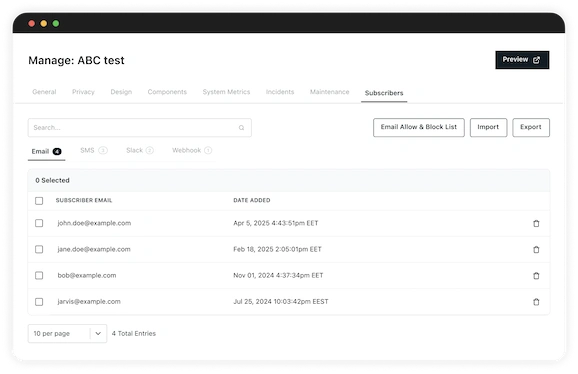The image size is (578, 374).
Task: Delete subscriber john.doe@example.com with trash icon
Action: tap(536, 223)
